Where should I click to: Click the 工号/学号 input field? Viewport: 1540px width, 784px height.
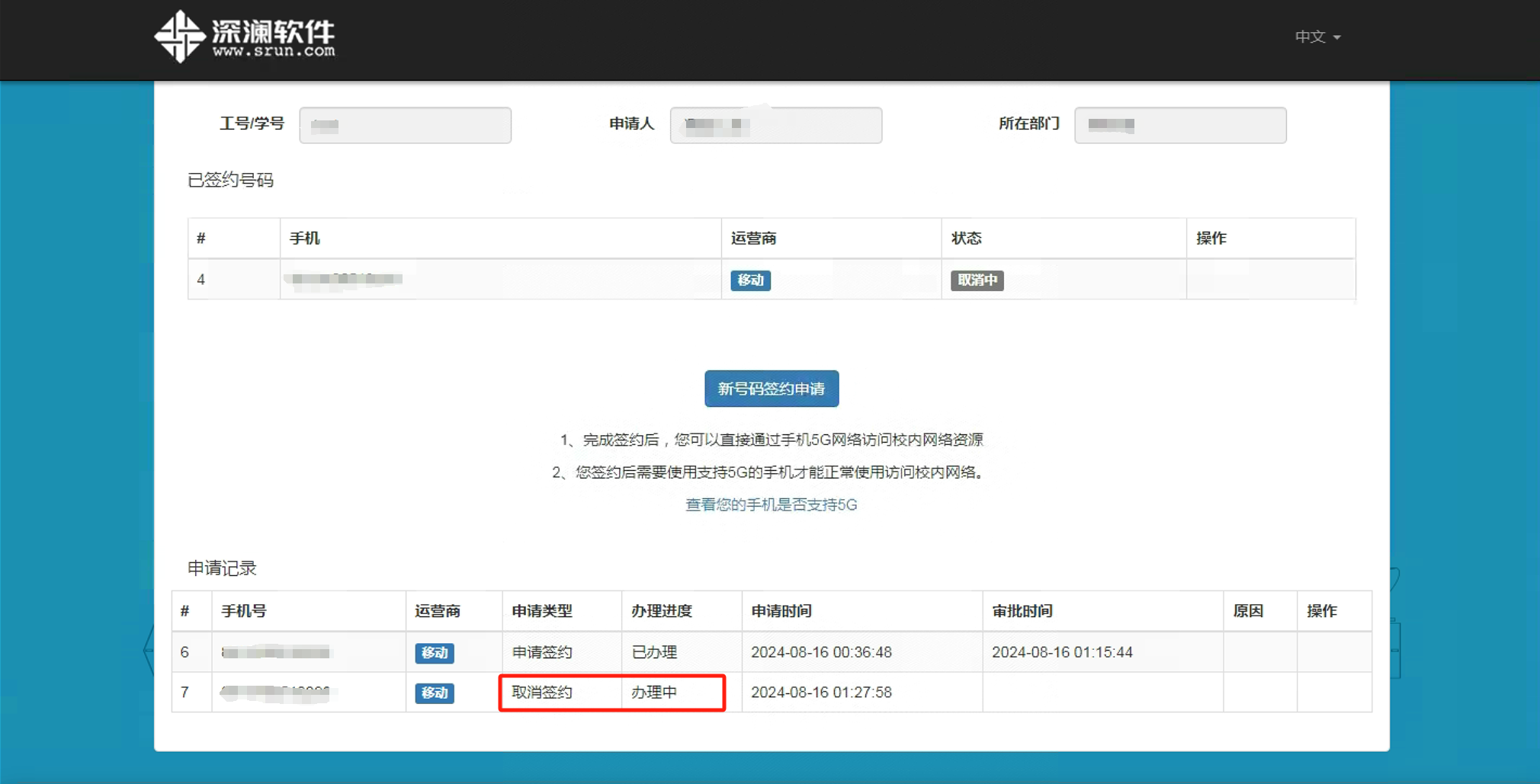[x=405, y=125]
